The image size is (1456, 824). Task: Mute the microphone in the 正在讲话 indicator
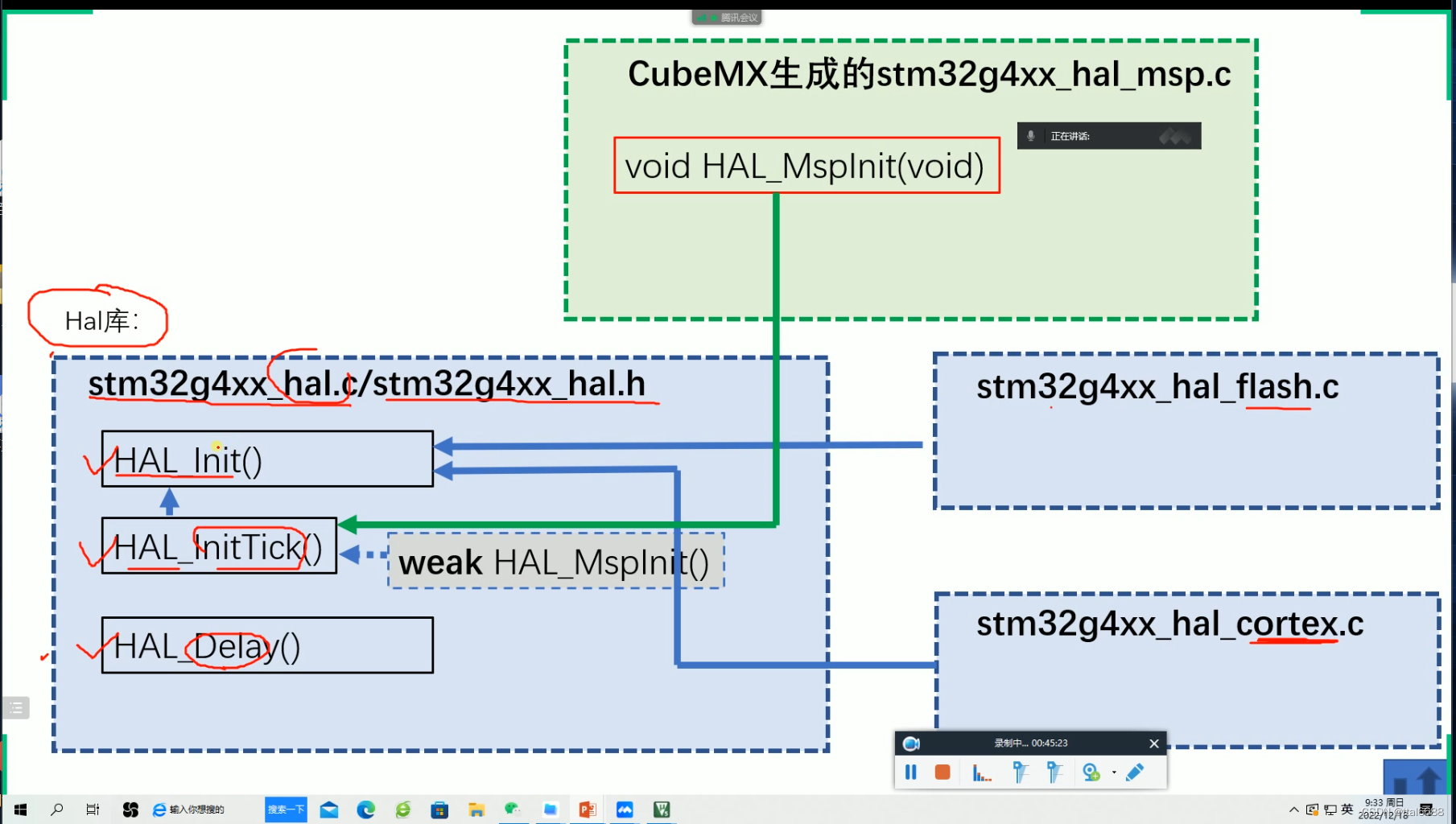click(1031, 135)
